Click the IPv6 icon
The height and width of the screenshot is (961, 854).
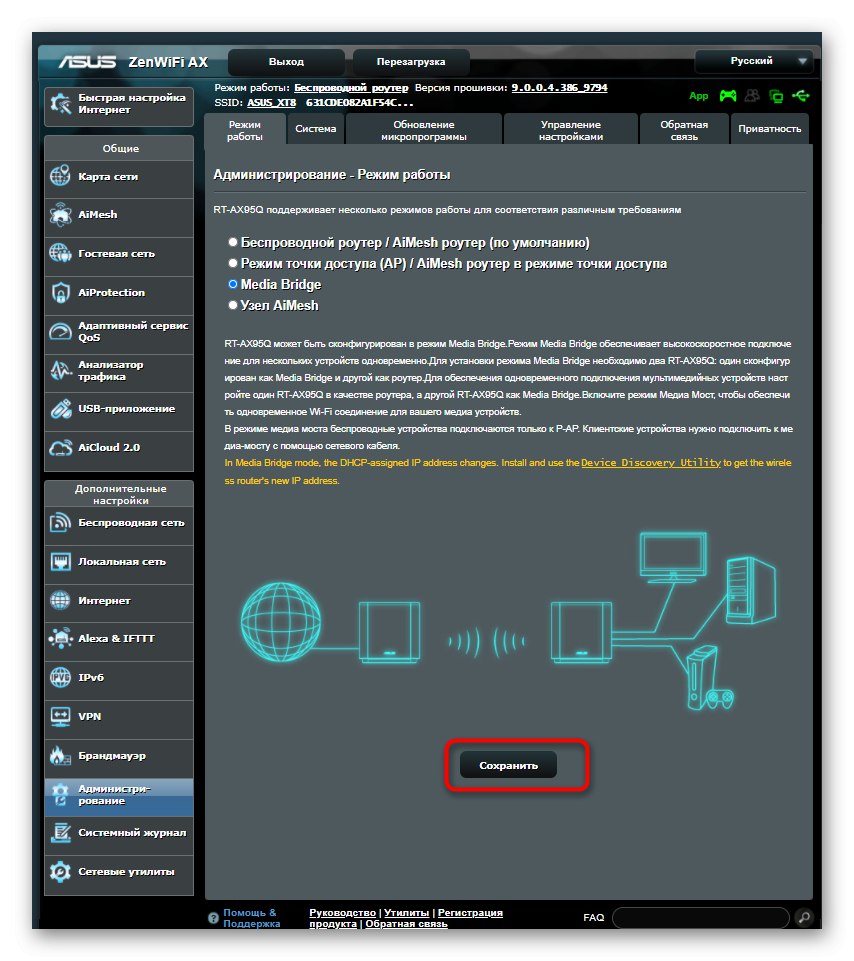tap(60, 677)
